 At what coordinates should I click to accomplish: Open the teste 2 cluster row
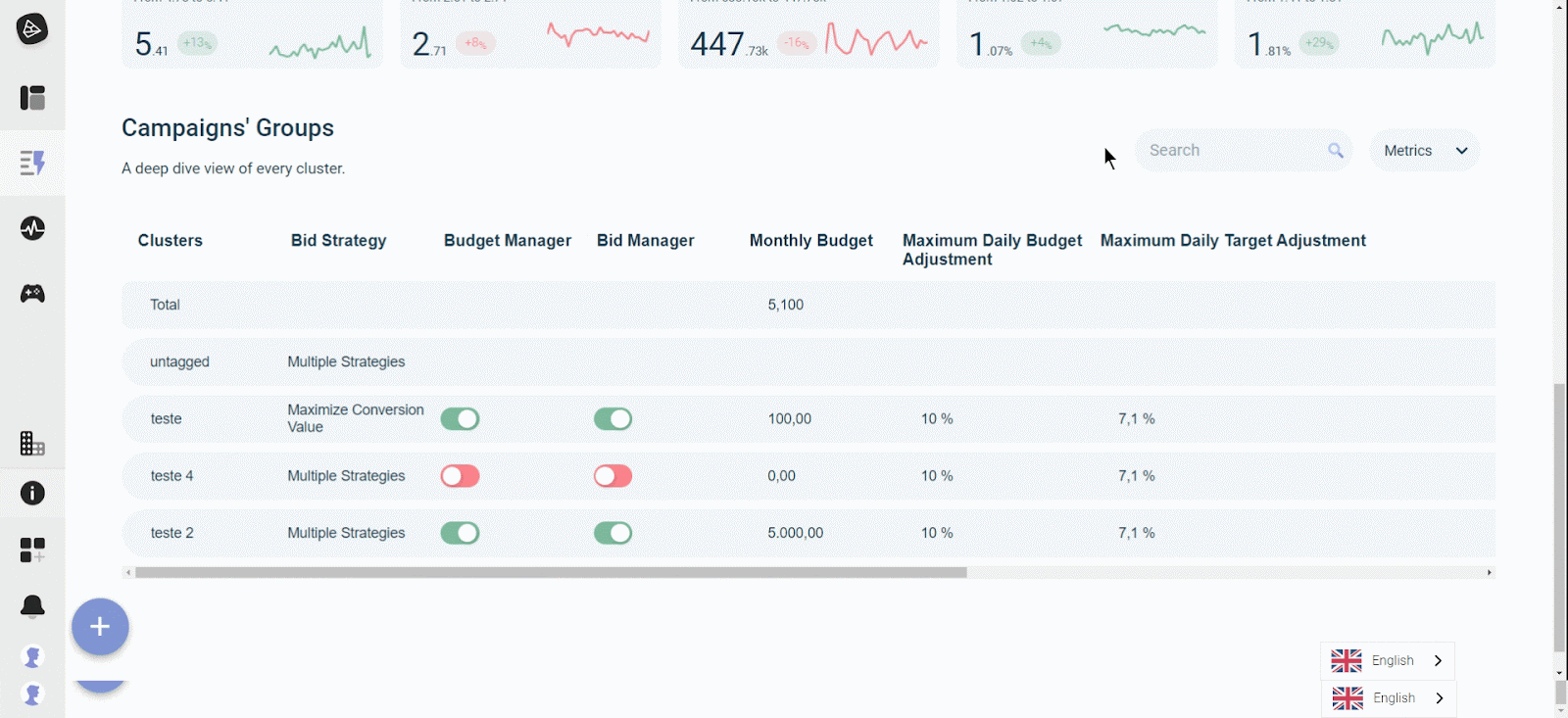tap(172, 533)
